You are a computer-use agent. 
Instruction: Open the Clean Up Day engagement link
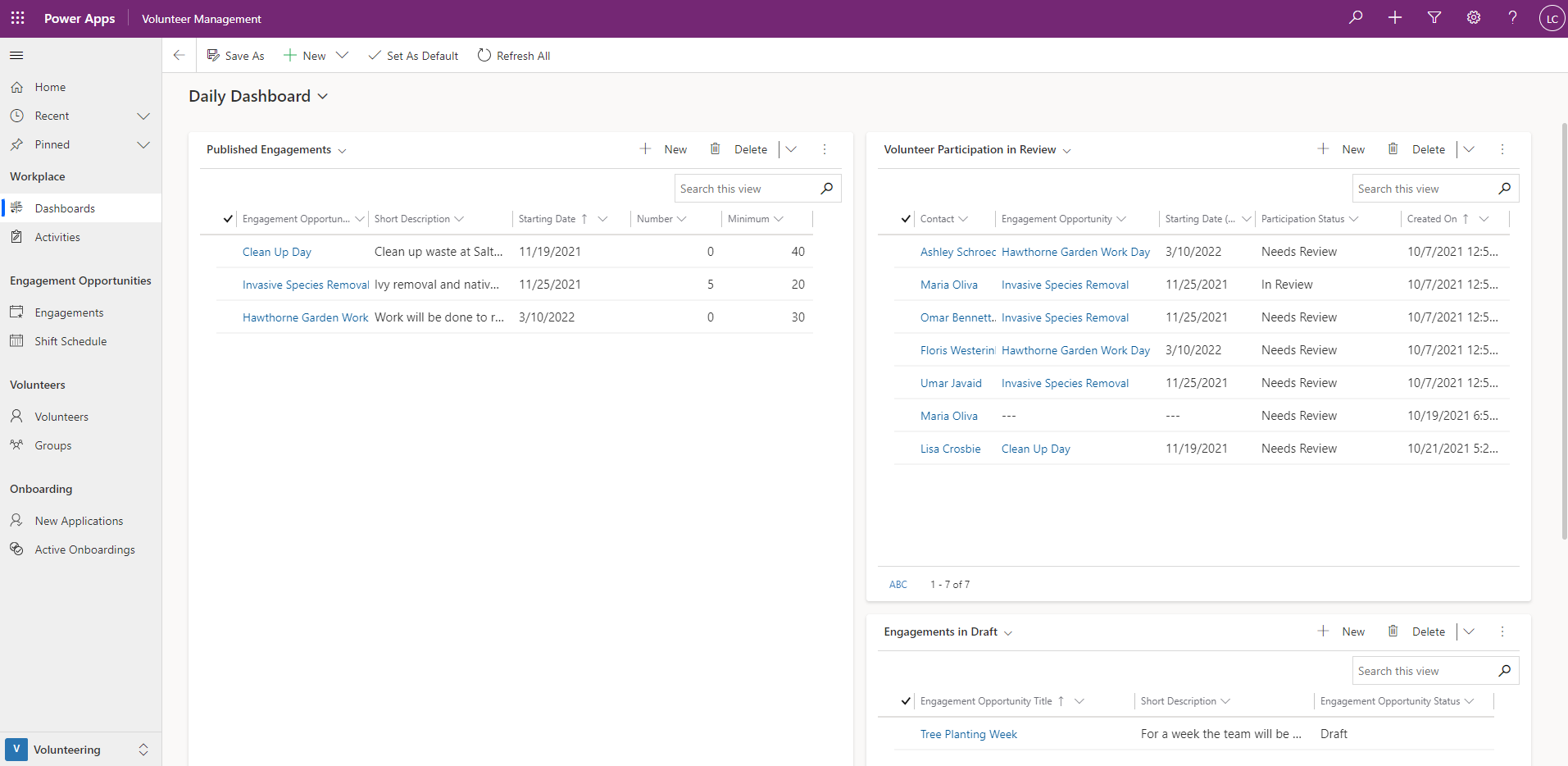pyautogui.click(x=277, y=252)
